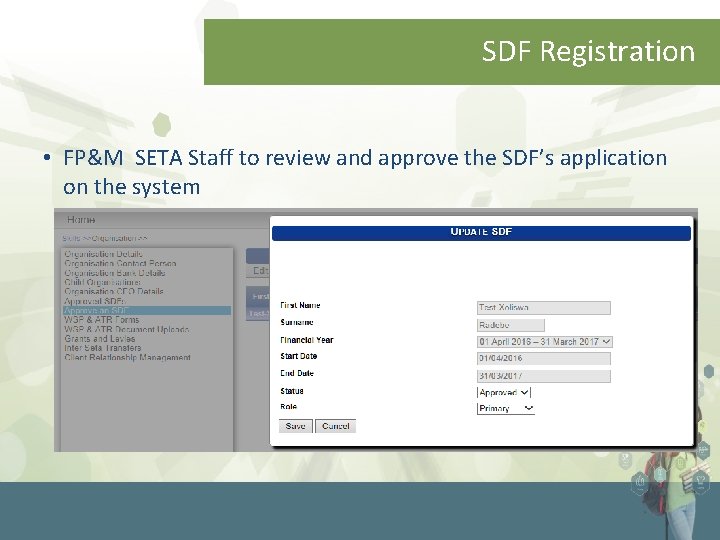Viewport: 720px width, 540px height.
Task: Open the Home menu item
Action: [x=81, y=220]
